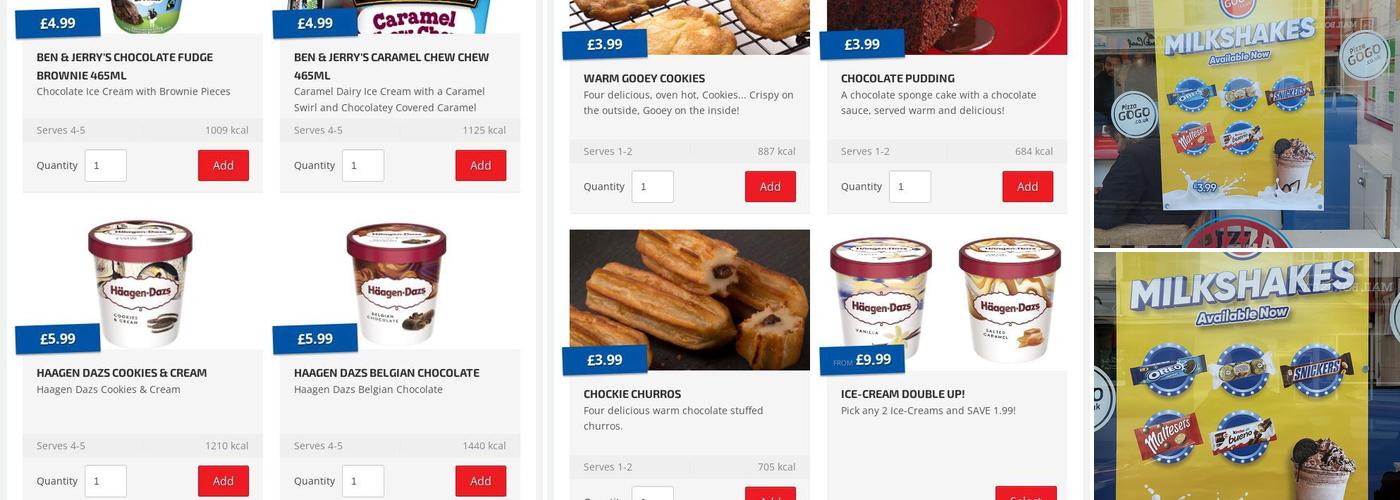Image resolution: width=1400 pixels, height=500 pixels.
Task: Select quantity box for Caramel Chew Chew
Action: coord(363,165)
